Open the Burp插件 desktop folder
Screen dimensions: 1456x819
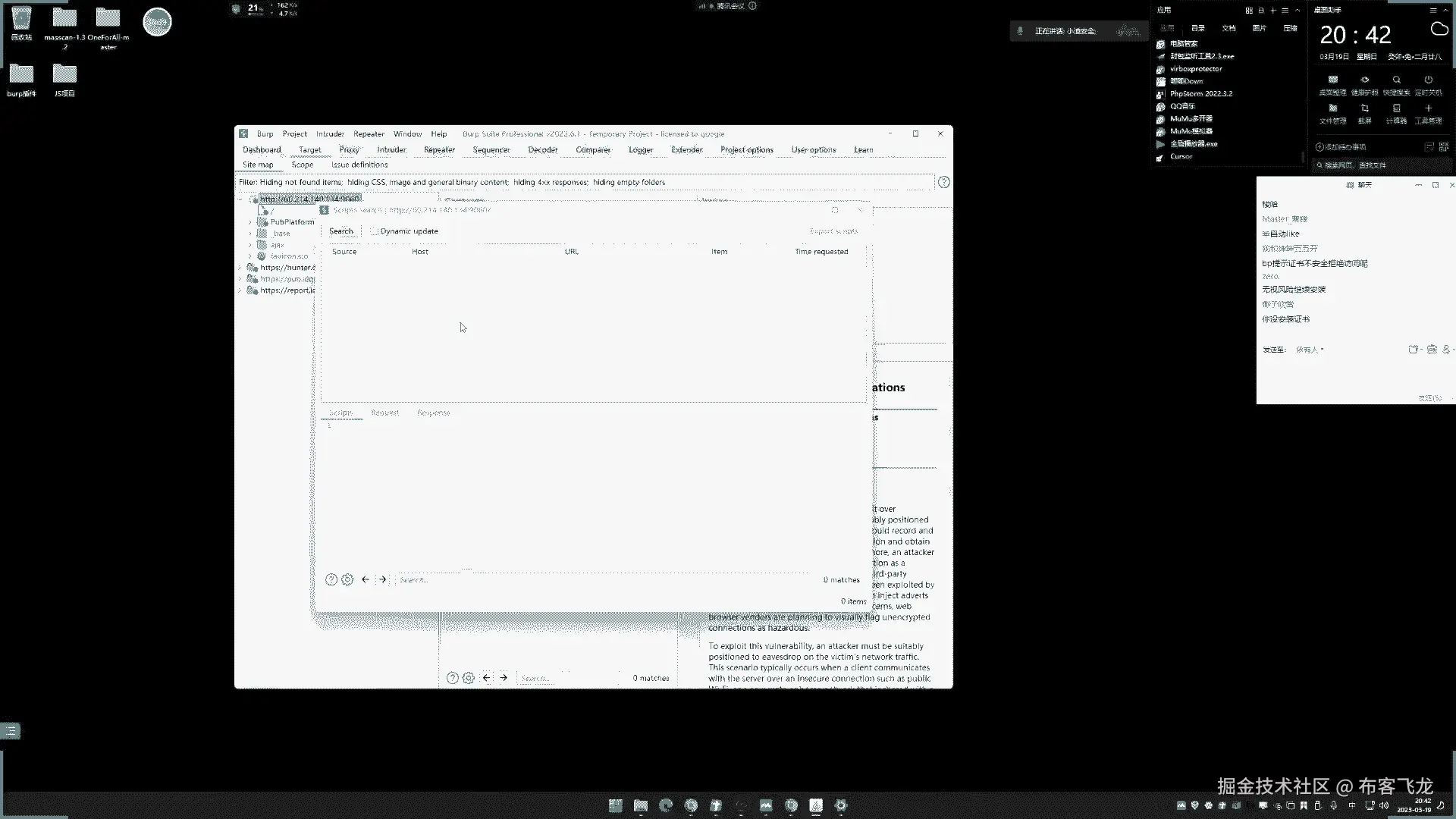tap(21, 75)
